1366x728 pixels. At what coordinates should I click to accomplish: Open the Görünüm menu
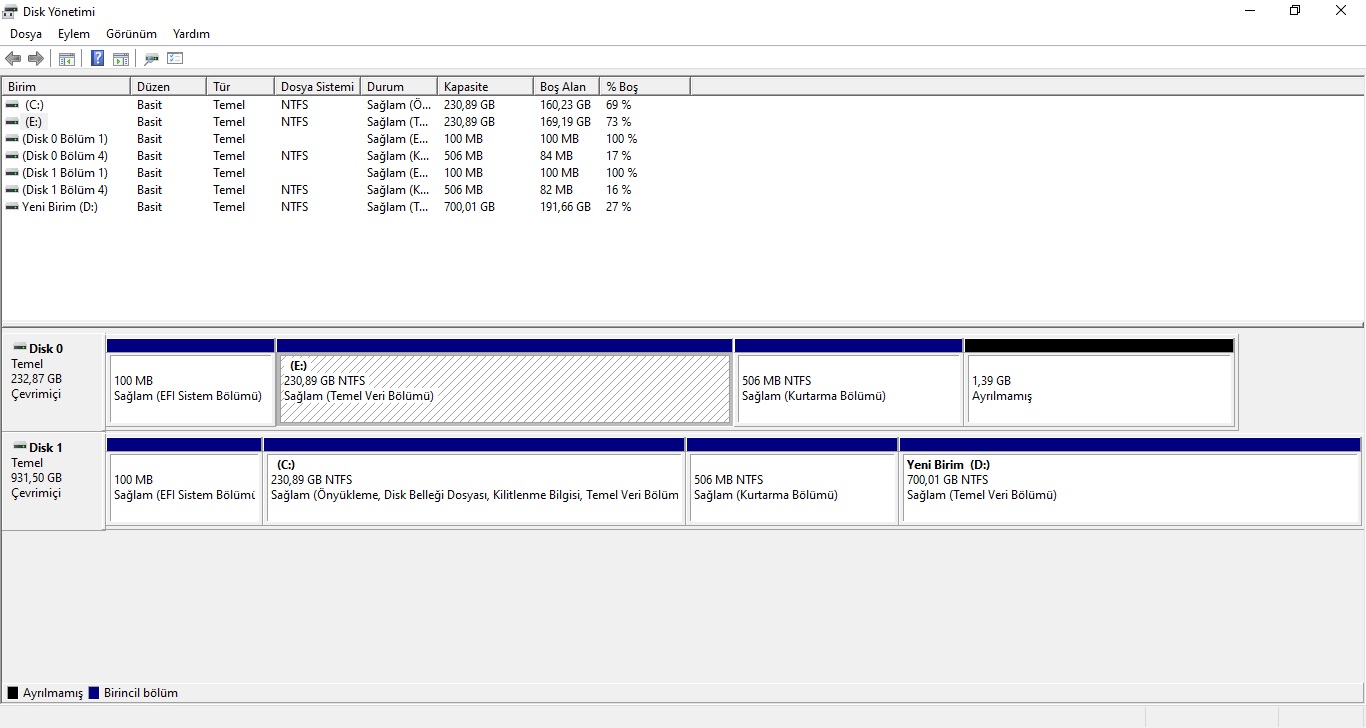(131, 34)
